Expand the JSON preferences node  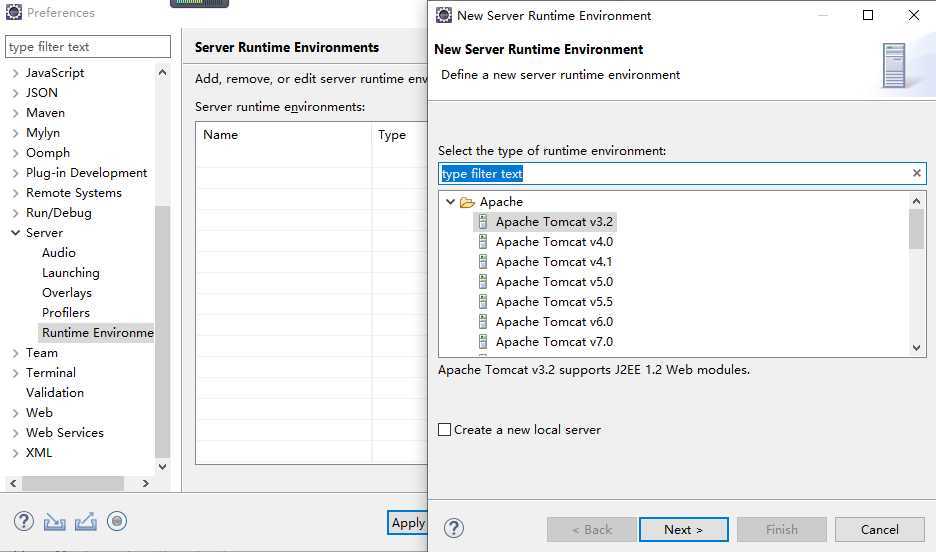pos(16,93)
